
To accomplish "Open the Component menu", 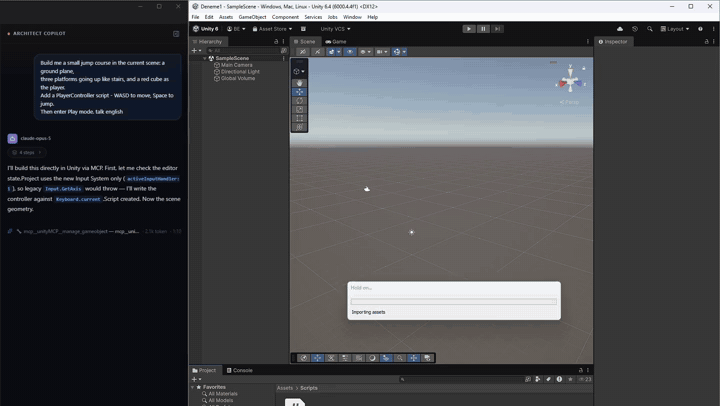I will click(285, 17).
